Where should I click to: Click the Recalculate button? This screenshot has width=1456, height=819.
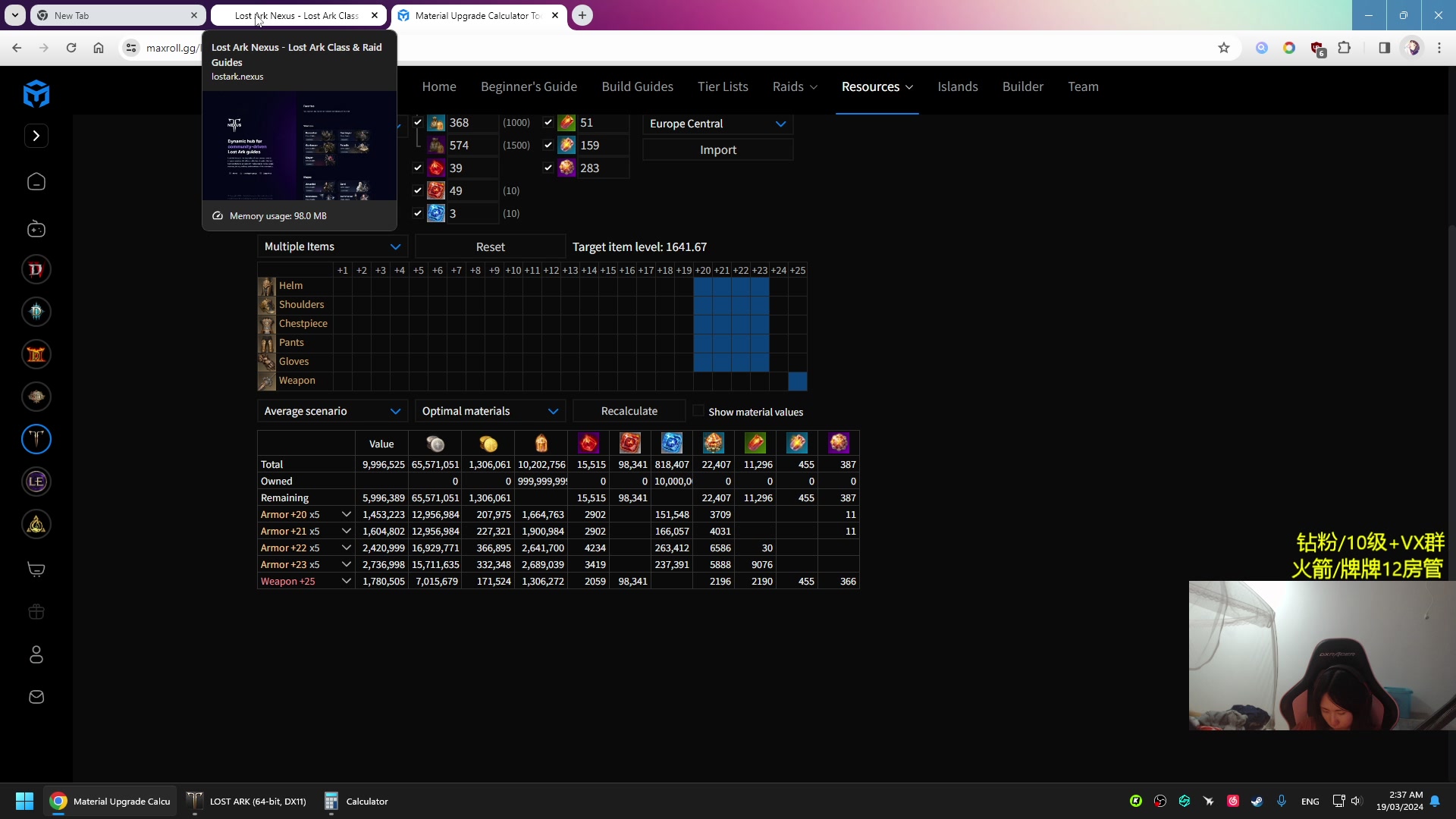pyautogui.click(x=629, y=411)
